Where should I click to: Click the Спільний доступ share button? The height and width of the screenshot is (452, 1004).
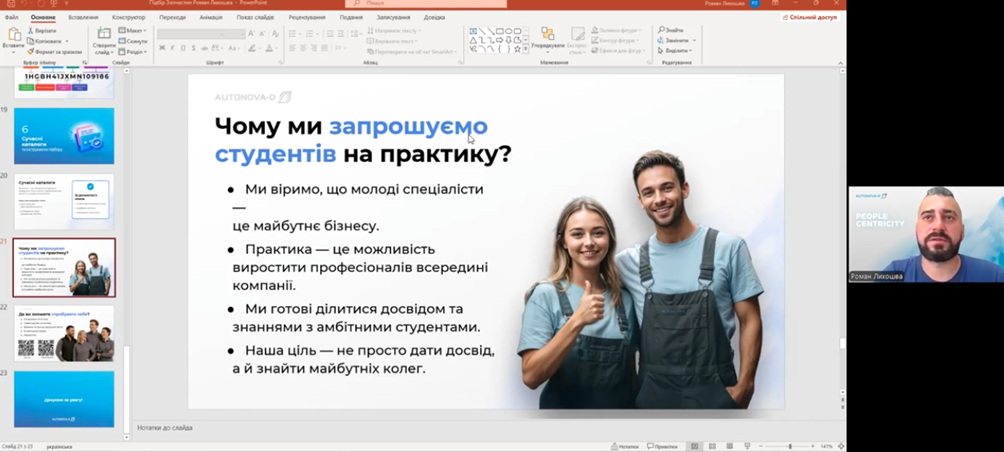[810, 17]
